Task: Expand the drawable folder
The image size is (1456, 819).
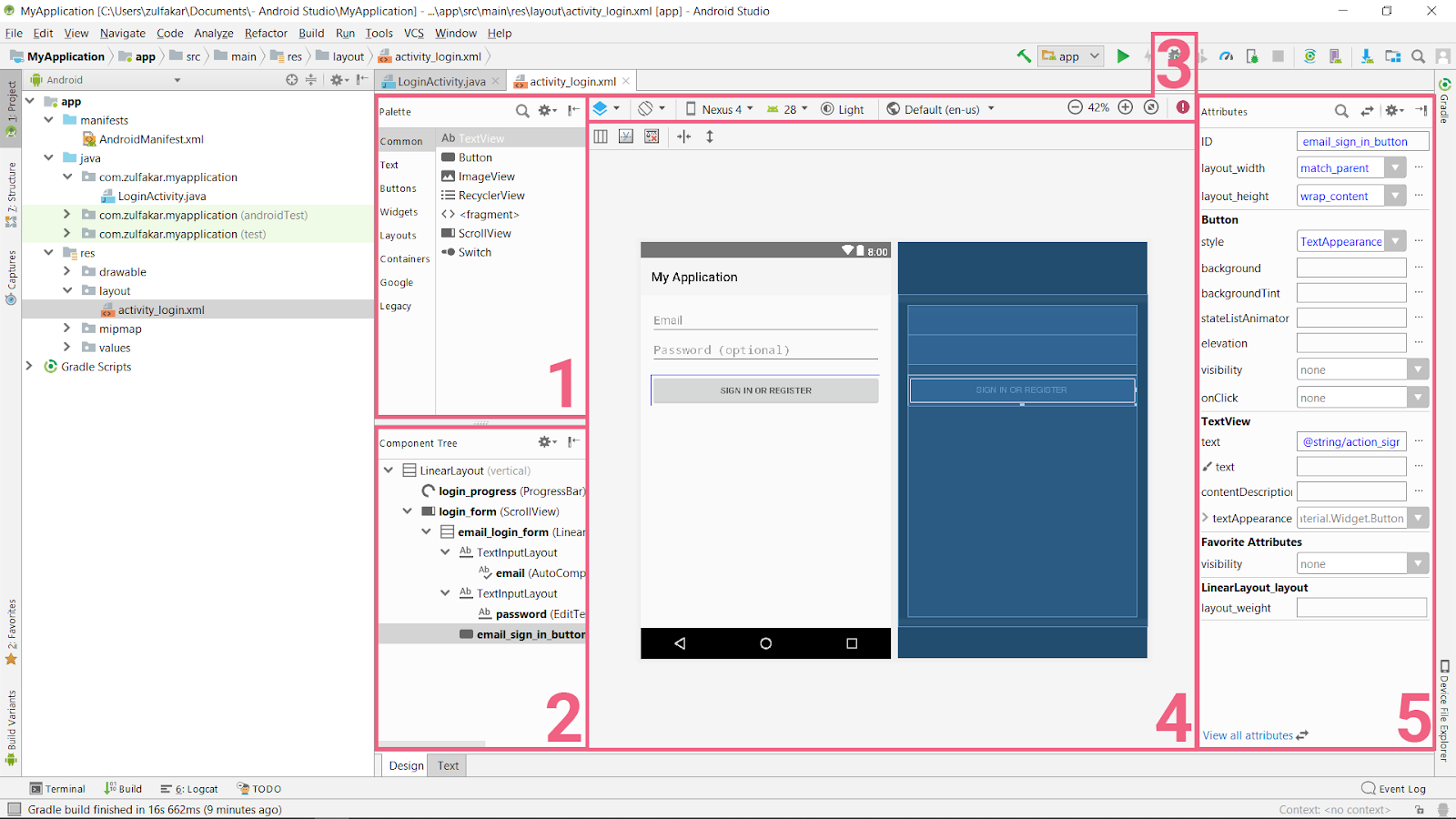Action: pyautogui.click(x=66, y=271)
